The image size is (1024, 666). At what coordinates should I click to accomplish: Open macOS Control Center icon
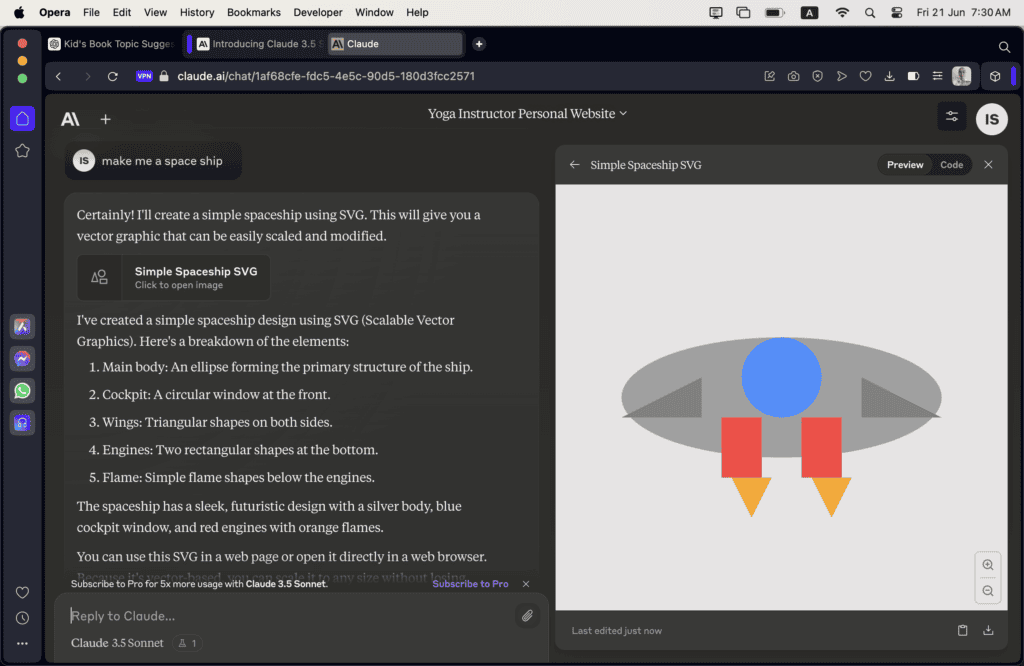[896, 12]
